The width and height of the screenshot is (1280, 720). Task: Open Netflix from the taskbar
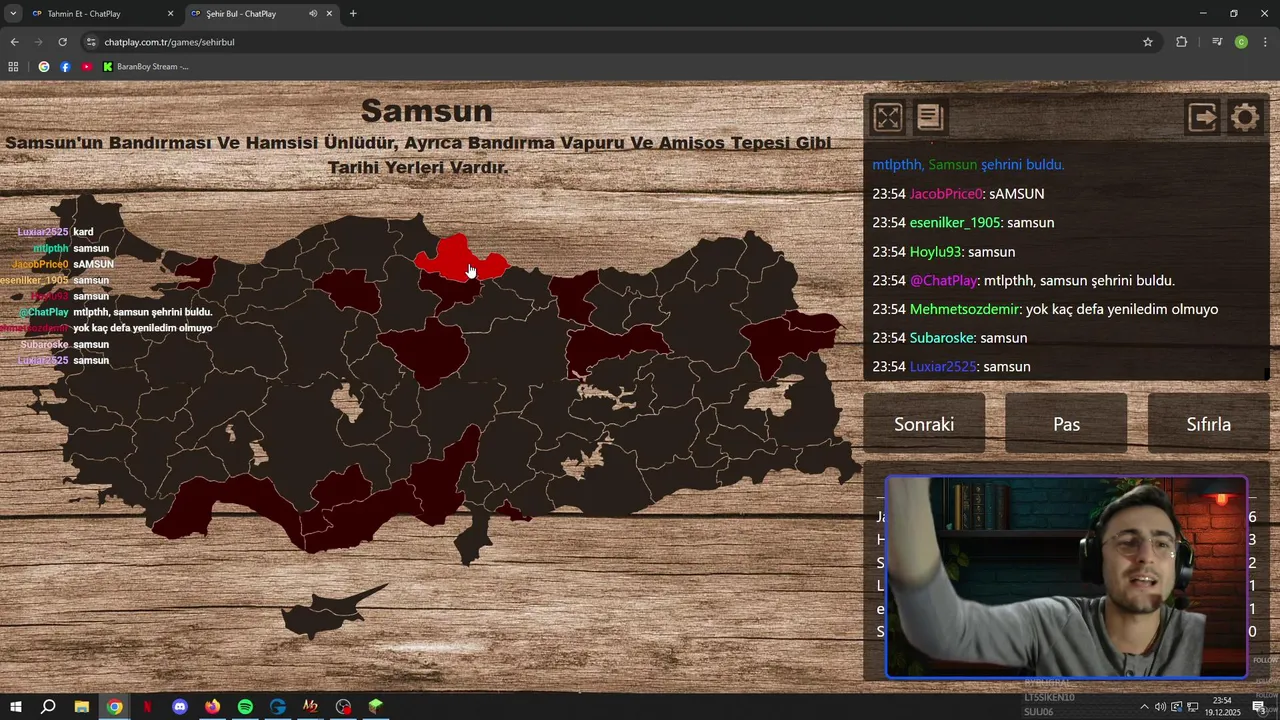point(147,706)
